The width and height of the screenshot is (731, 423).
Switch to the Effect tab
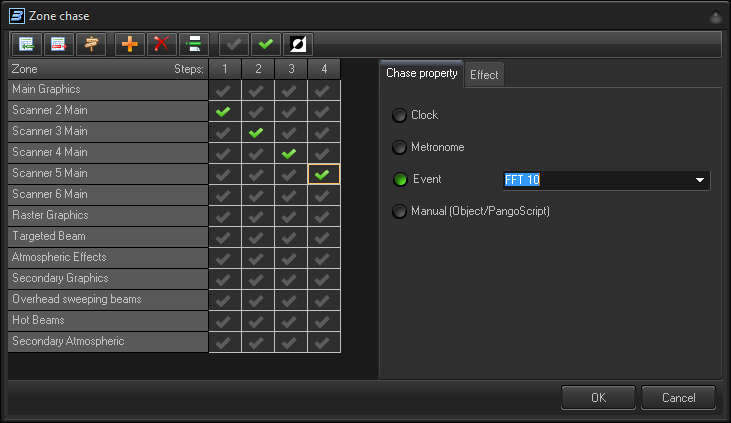click(x=484, y=75)
